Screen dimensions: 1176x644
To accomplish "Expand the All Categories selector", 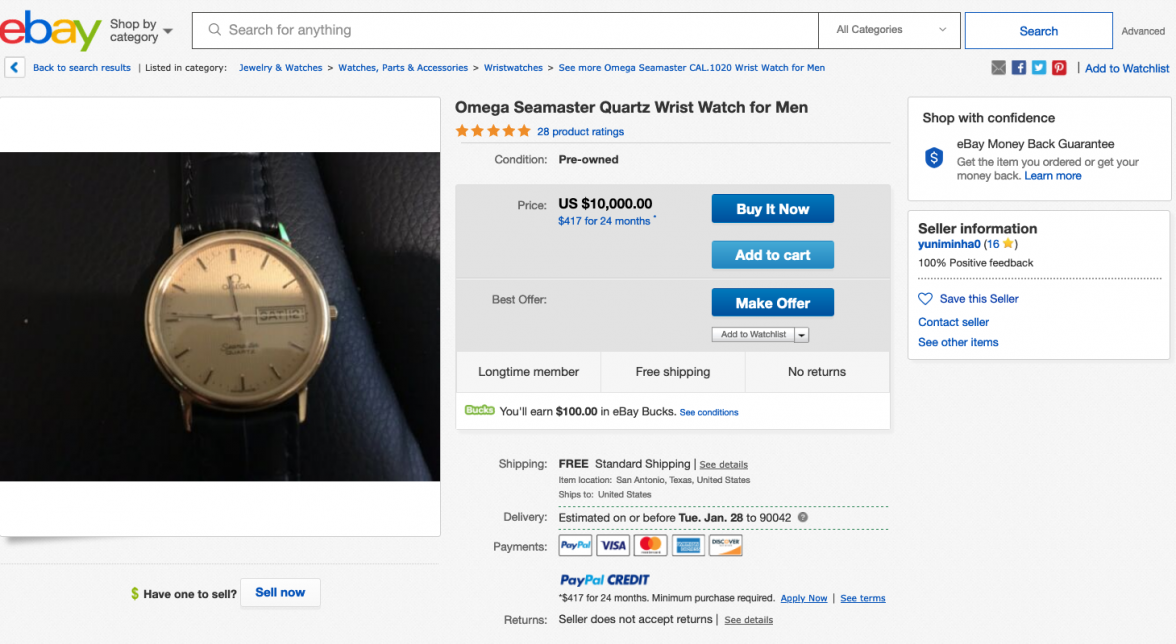I will coord(889,30).
